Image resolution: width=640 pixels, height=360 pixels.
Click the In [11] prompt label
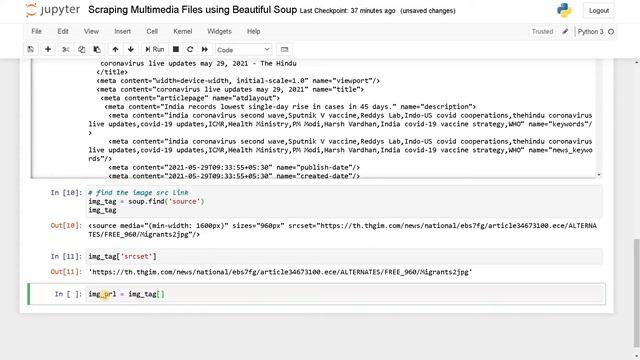tap(66, 256)
